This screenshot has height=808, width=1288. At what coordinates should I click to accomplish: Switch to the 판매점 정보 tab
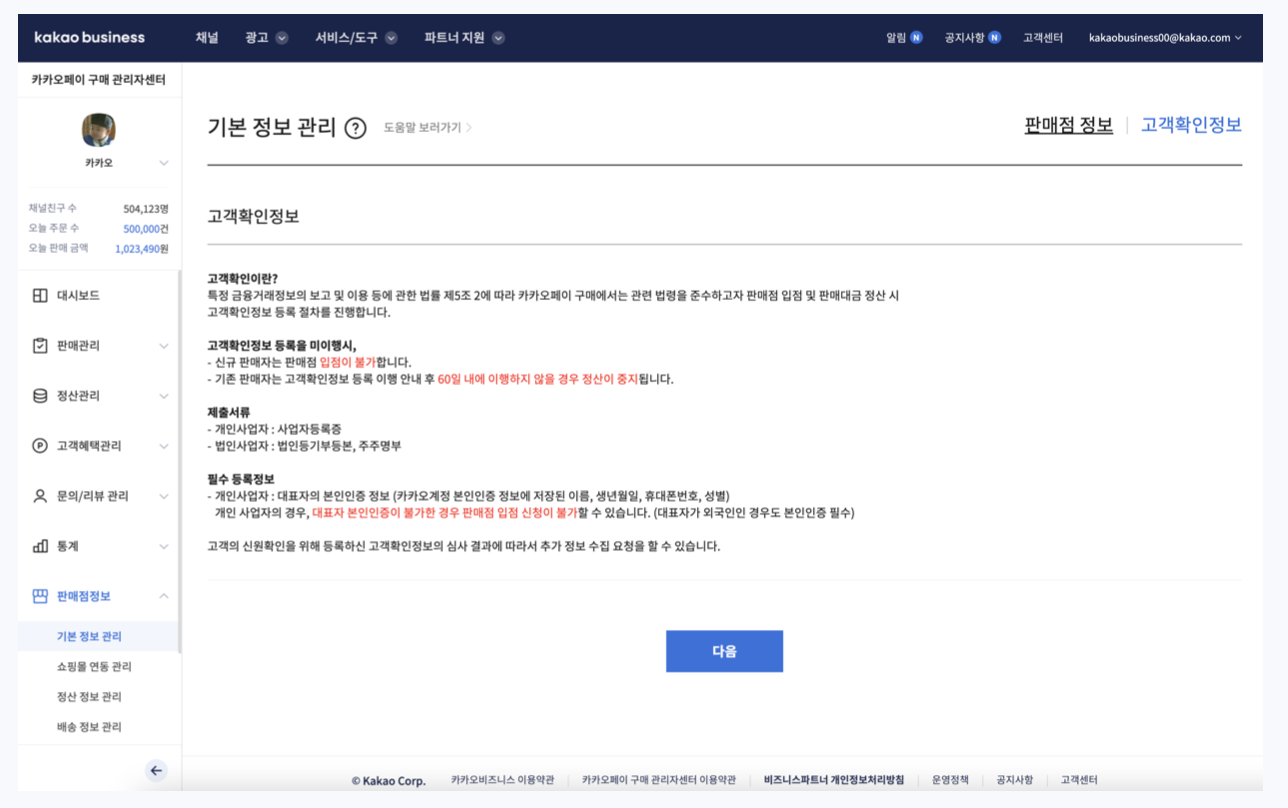1069,125
